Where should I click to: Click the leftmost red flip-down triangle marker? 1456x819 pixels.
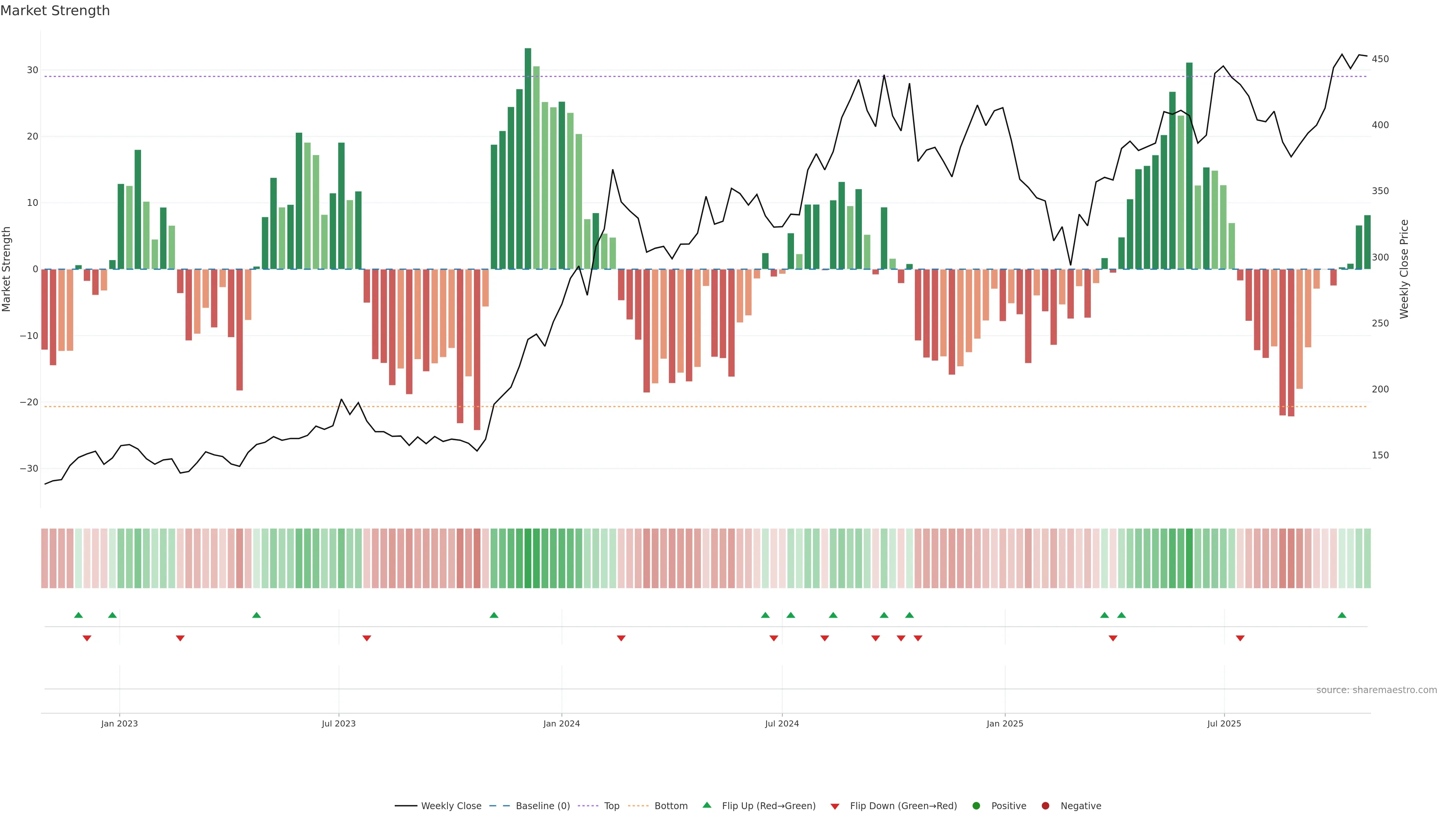click(87, 638)
